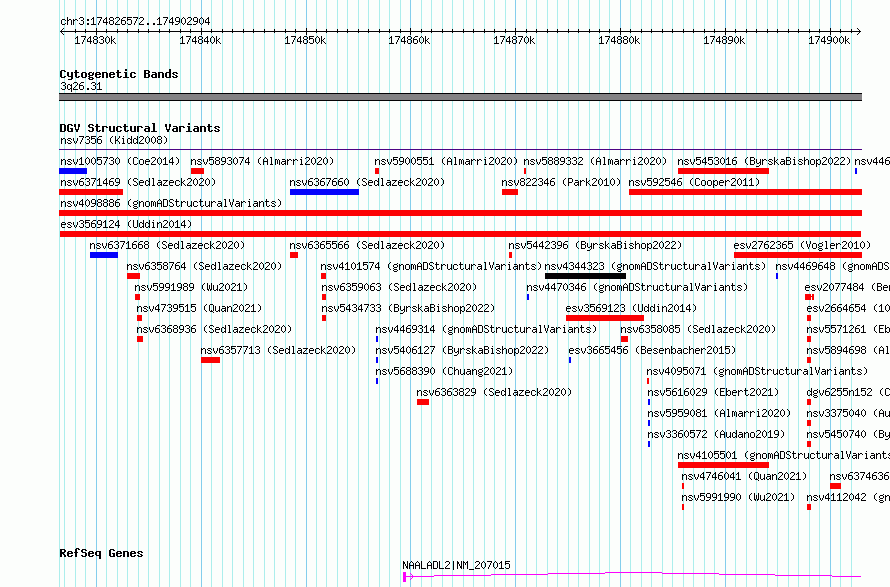Click the red bar under esv3569123
The width and height of the screenshot is (890, 587).
coord(604,318)
